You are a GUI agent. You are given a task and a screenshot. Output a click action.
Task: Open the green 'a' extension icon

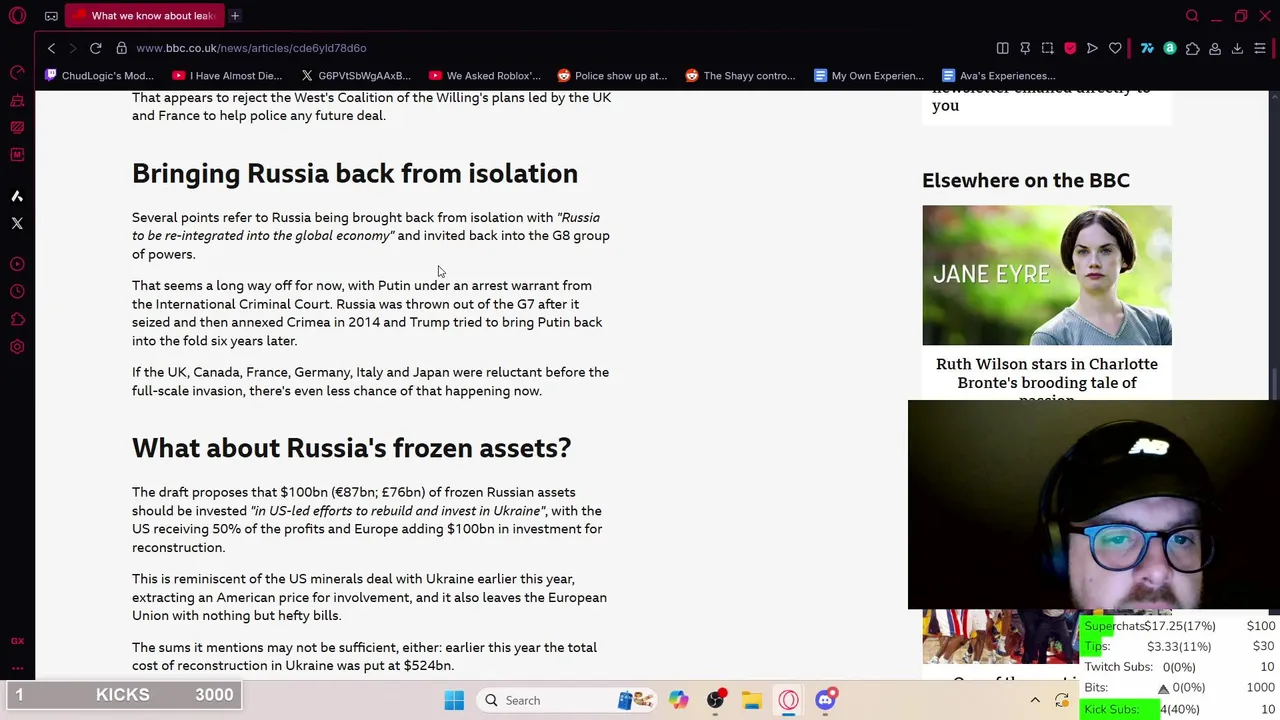click(1170, 48)
